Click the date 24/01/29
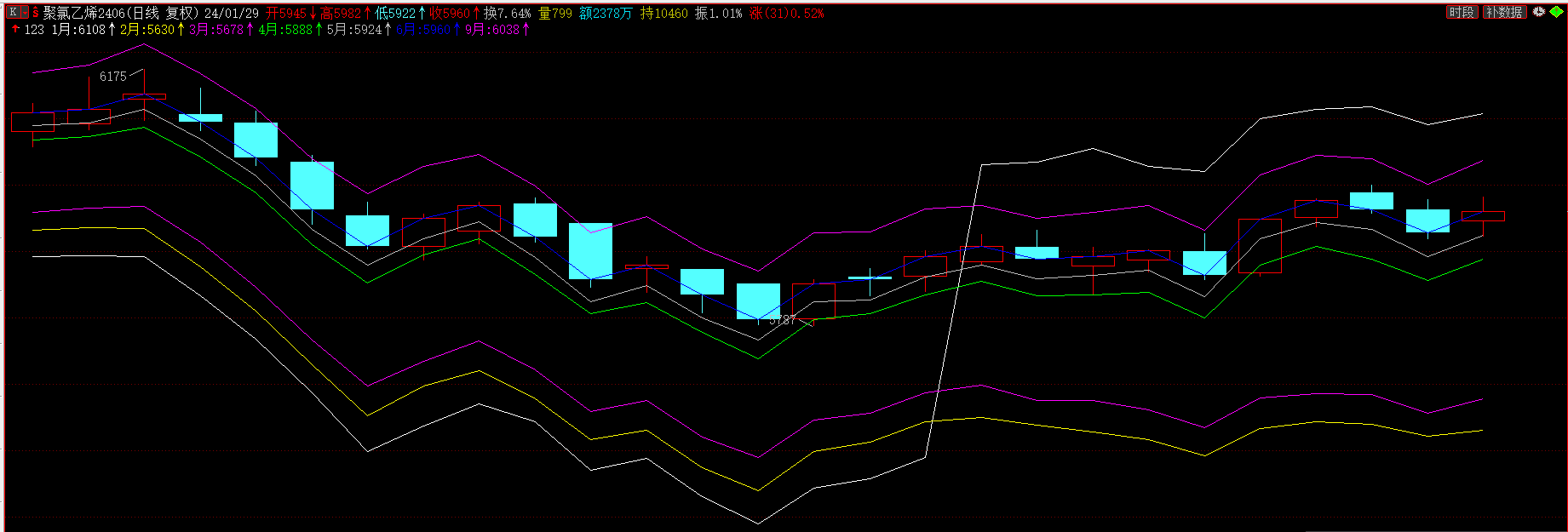This screenshot has height=532, width=1568. (232, 13)
